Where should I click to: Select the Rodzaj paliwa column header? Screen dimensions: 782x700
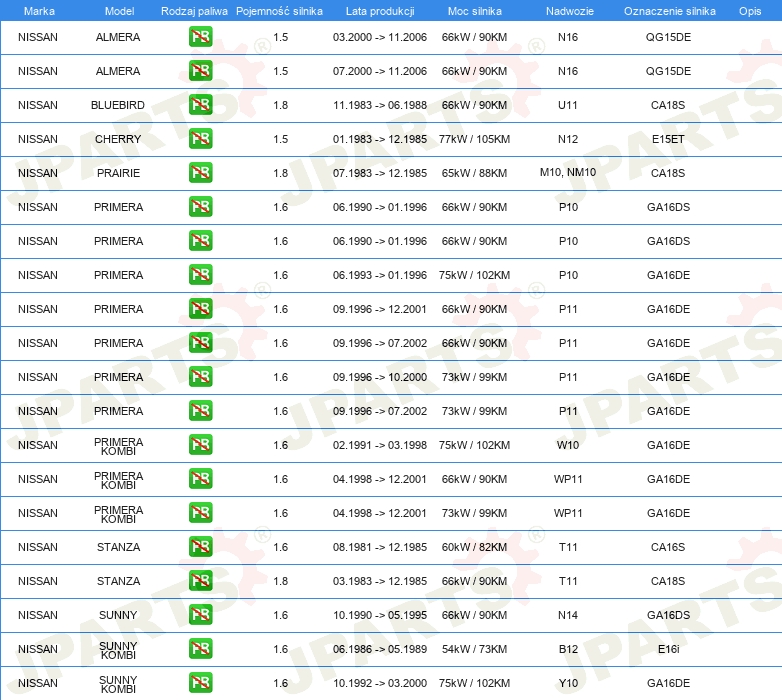(194, 11)
